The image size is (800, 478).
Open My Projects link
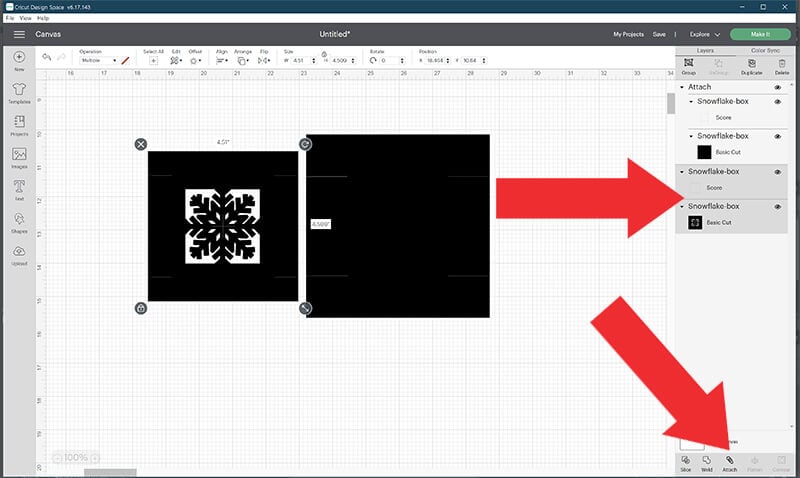coord(626,34)
